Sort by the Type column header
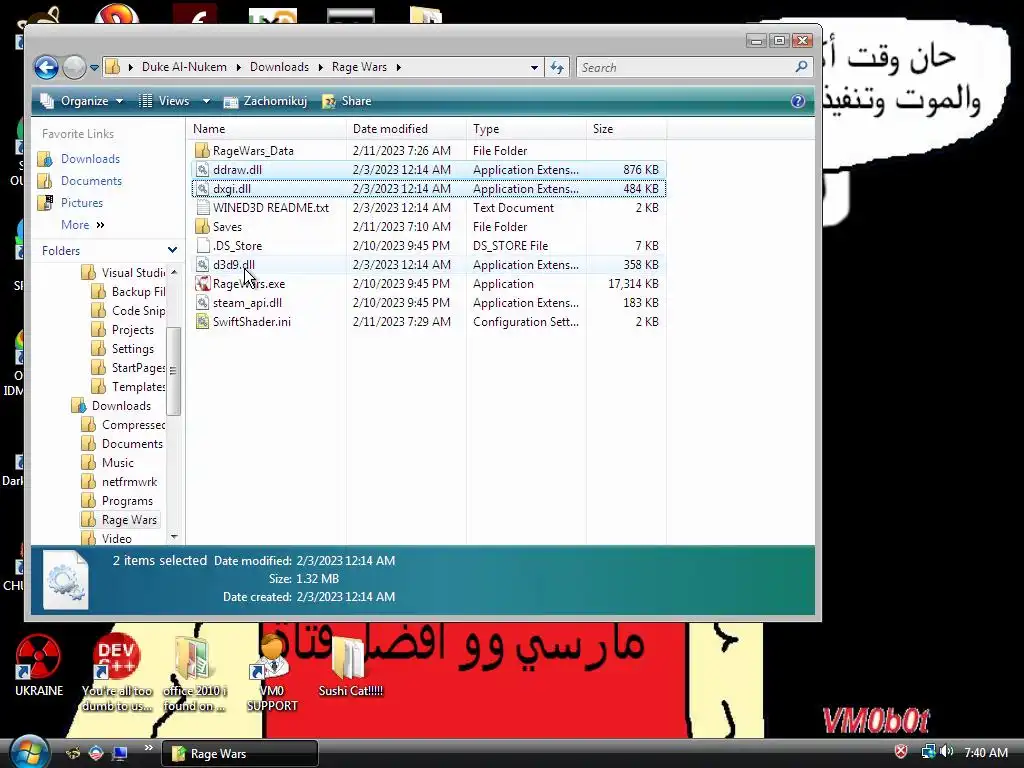Image resolution: width=1024 pixels, height=768 pixels. coord(526,129)
